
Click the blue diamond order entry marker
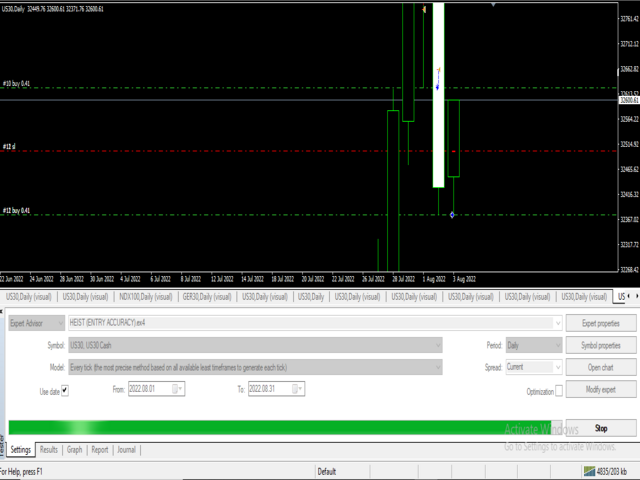tap(452, 215)
